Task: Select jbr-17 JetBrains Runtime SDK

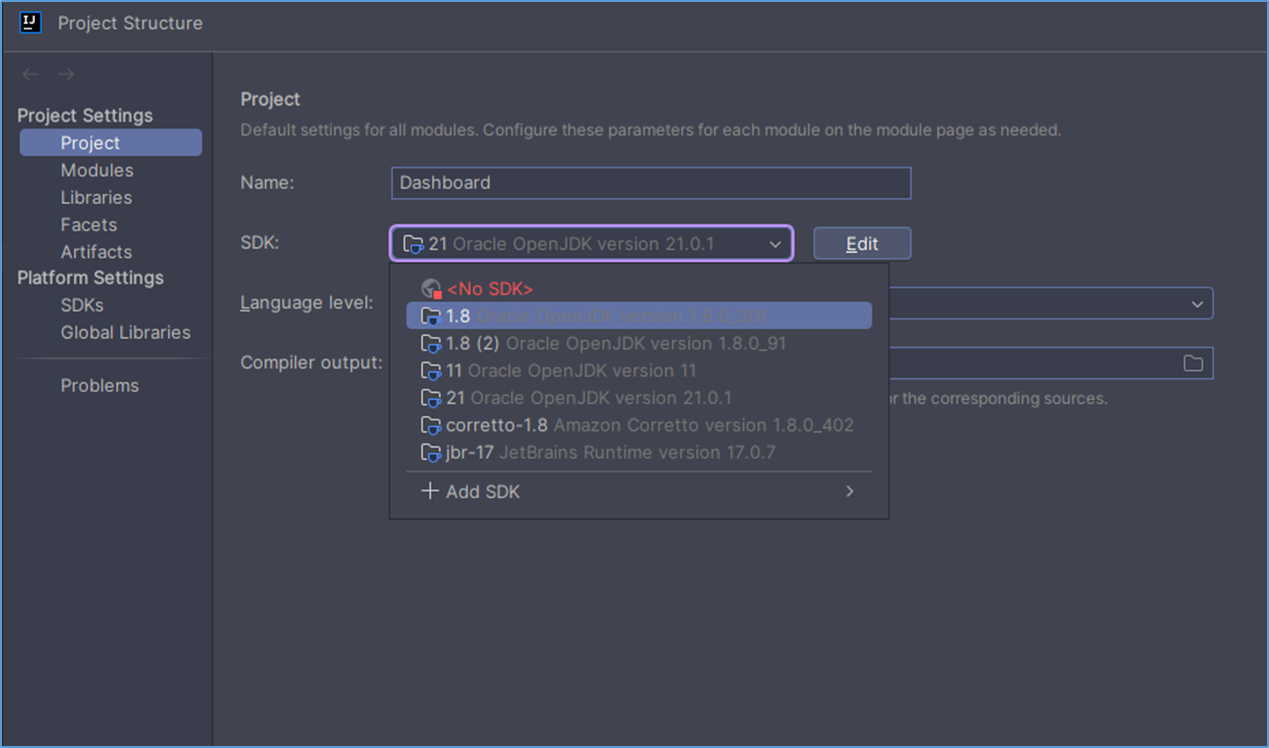Action: [x=639, y=453]
